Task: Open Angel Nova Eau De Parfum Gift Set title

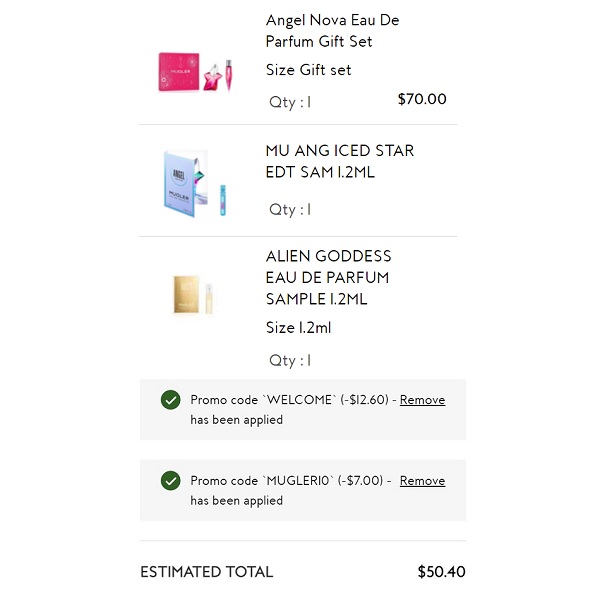Action: coord(332,31)
